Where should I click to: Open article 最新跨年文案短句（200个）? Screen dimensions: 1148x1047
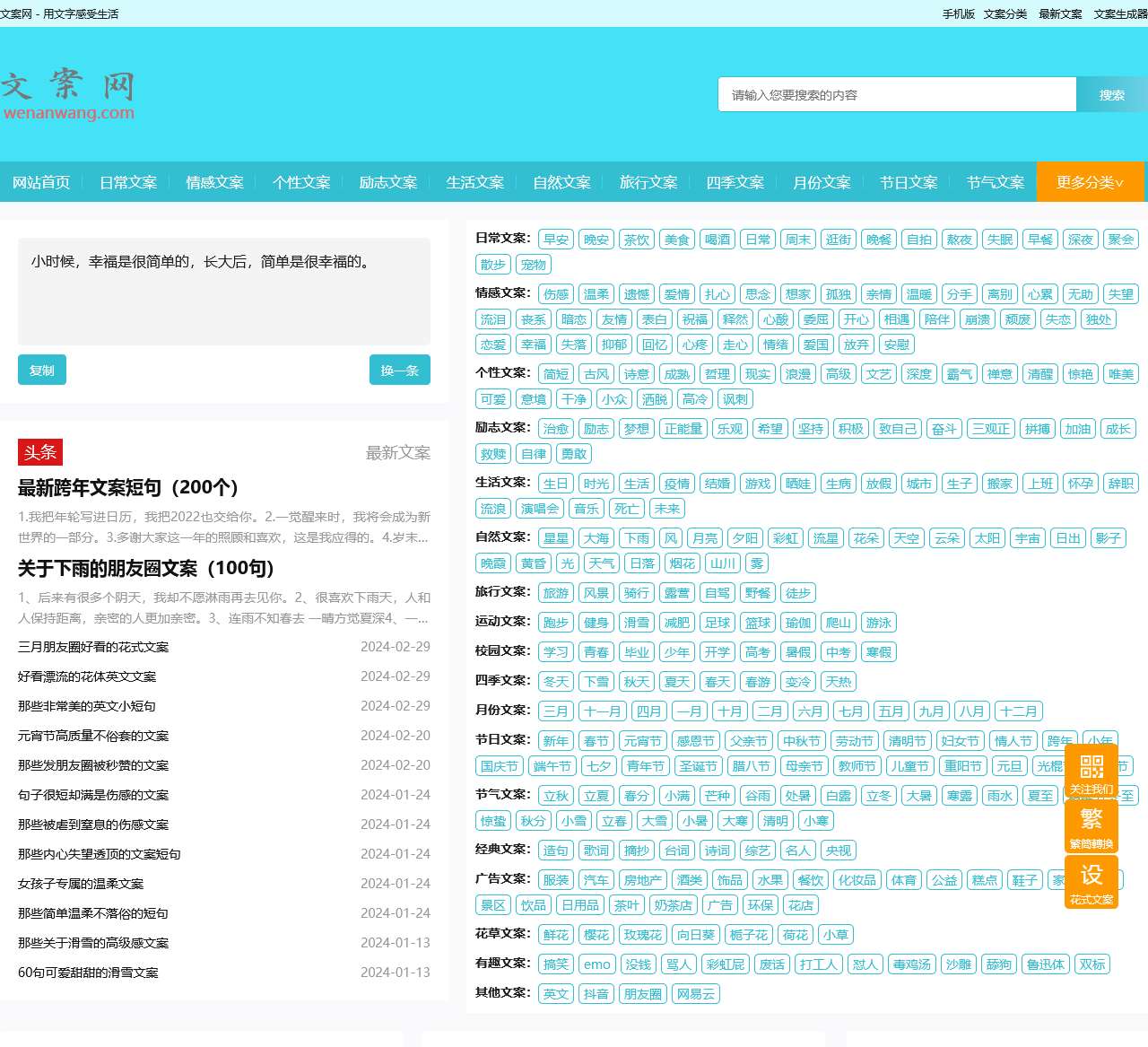point(128,487)
